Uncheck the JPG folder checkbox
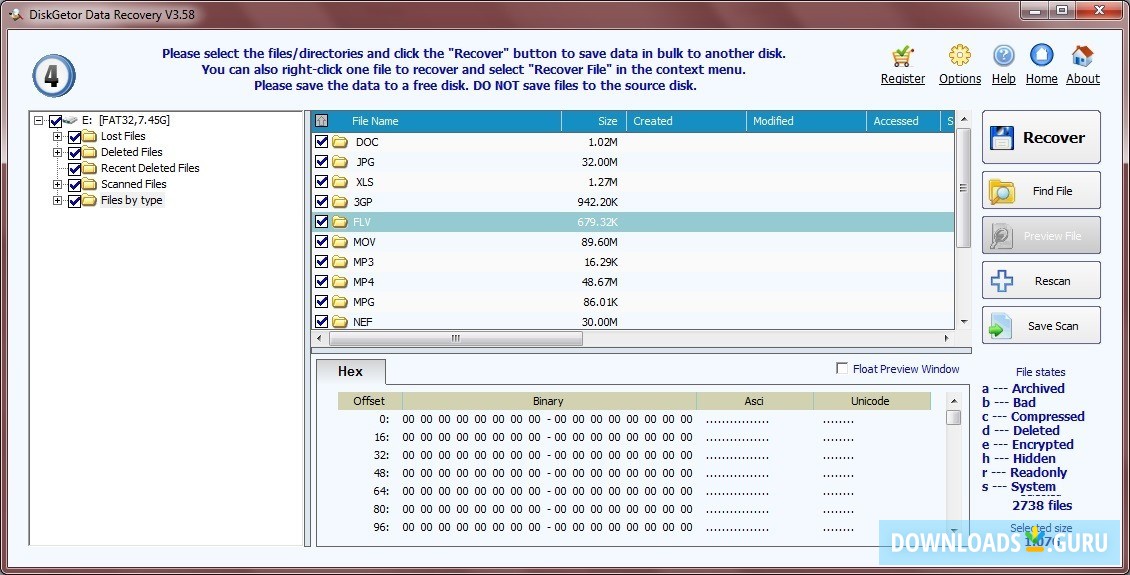Screen dimensions: 1130x575 click(x=321, y=162)
